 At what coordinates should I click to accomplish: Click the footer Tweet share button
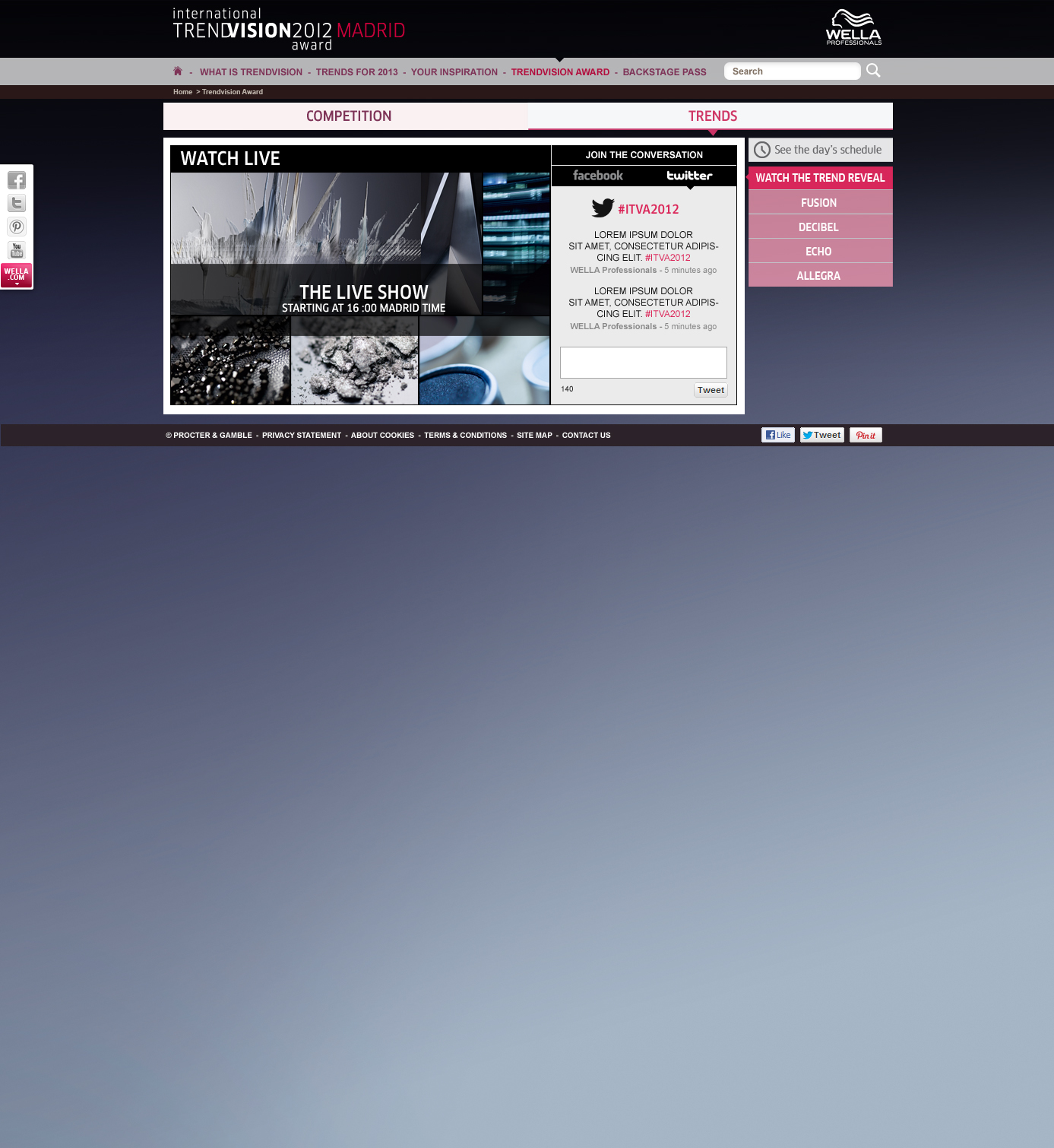pyautogui.click(x=822, y=435)
